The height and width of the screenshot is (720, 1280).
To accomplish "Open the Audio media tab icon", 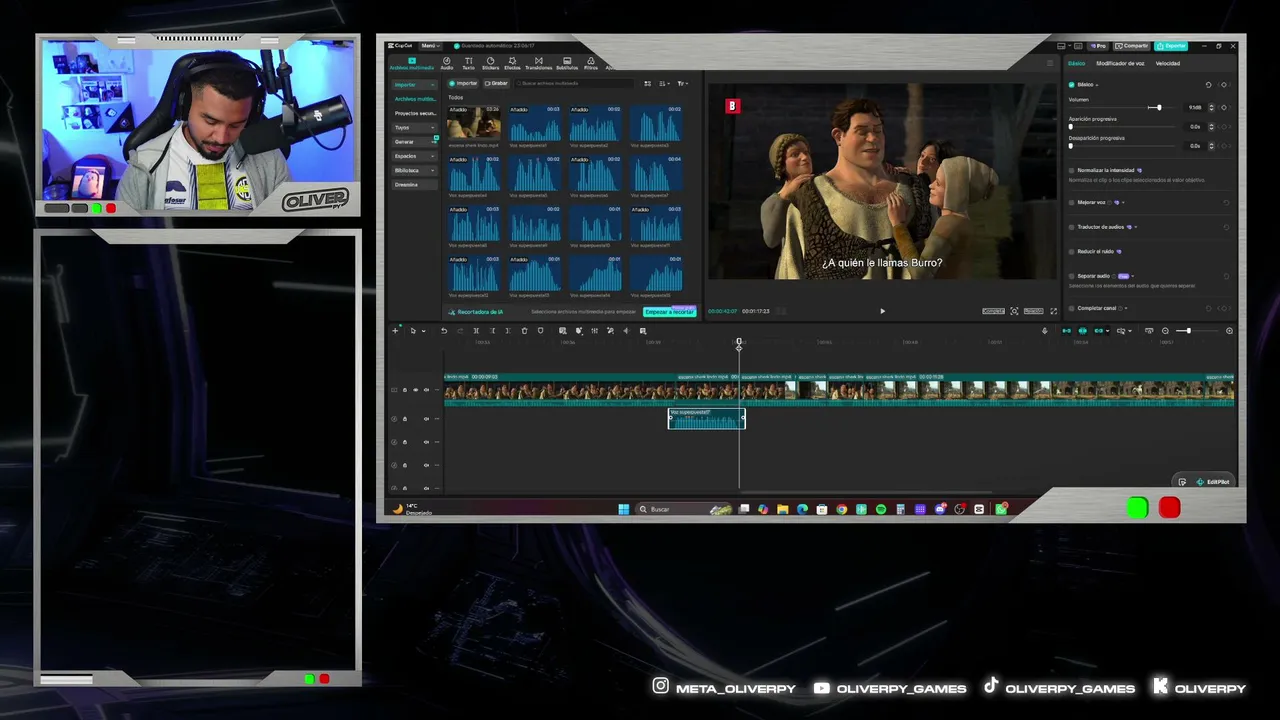I will pos(447,63).
